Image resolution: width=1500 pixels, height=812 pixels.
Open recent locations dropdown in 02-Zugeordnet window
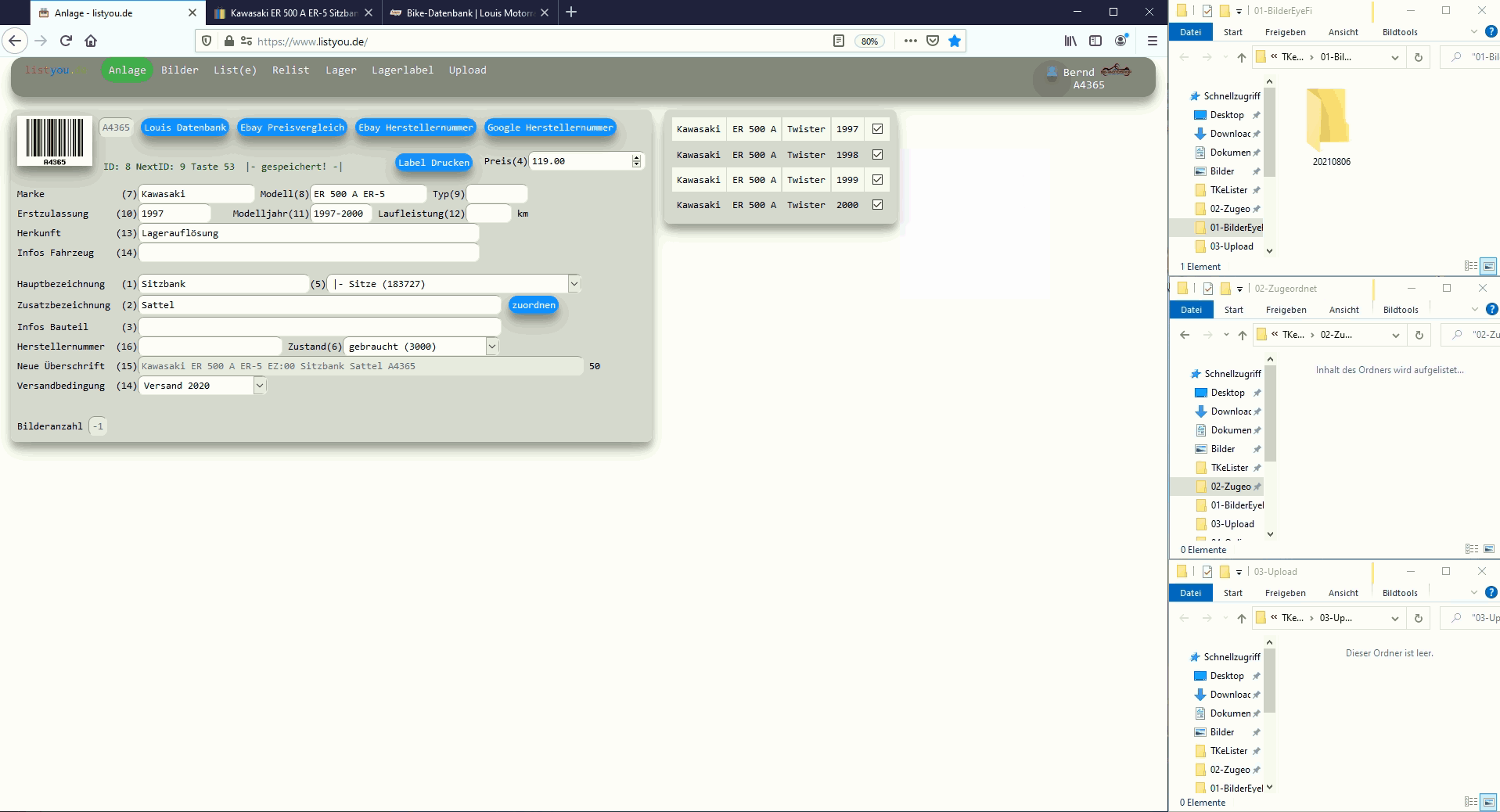pos(1226,335)
